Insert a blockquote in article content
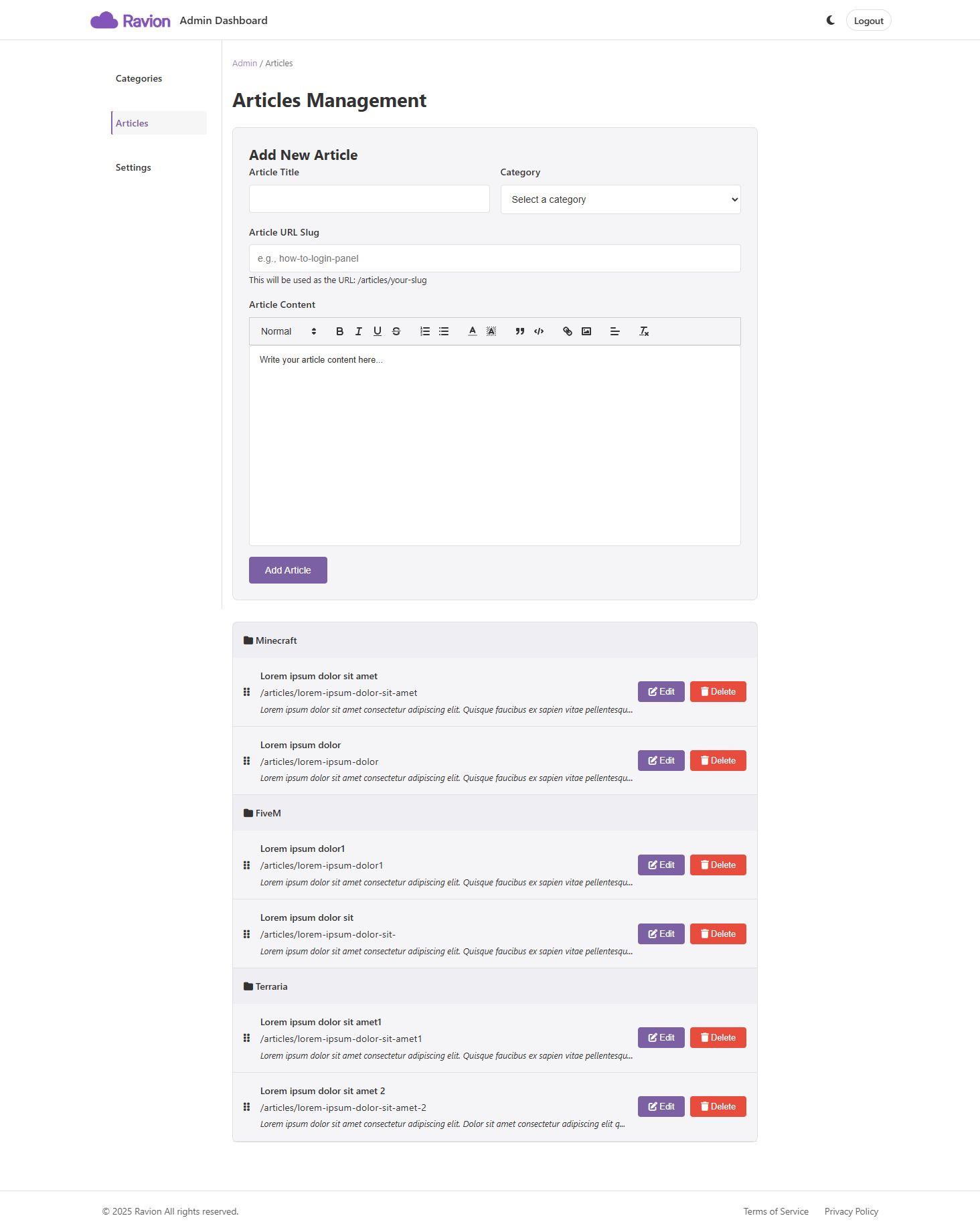 coord(520,331)
